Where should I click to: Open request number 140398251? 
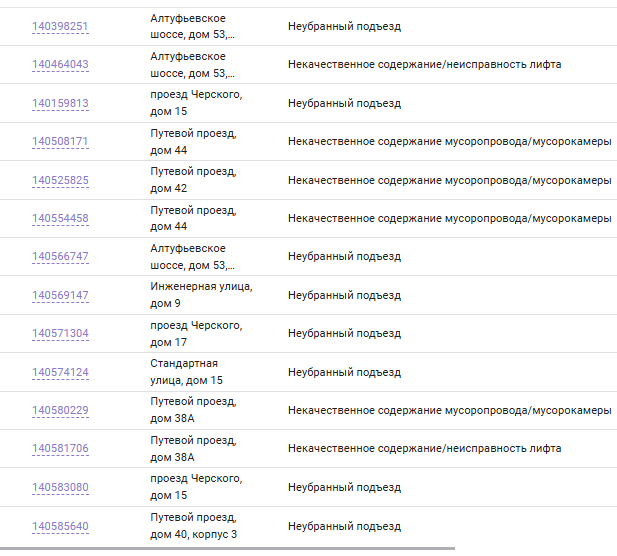click(60, 26)
